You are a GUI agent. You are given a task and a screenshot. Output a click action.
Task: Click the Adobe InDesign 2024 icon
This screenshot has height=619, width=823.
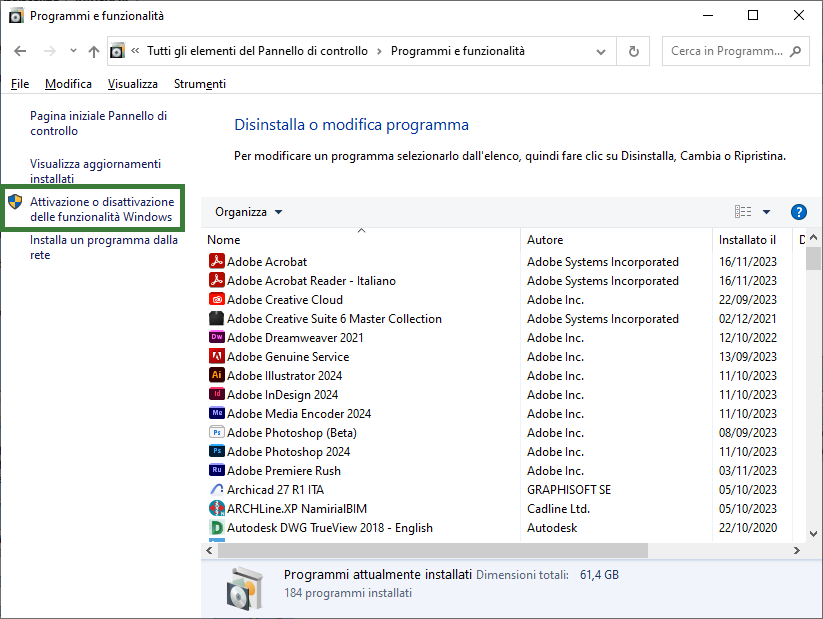pyautogui.click(x=217, y=394)
